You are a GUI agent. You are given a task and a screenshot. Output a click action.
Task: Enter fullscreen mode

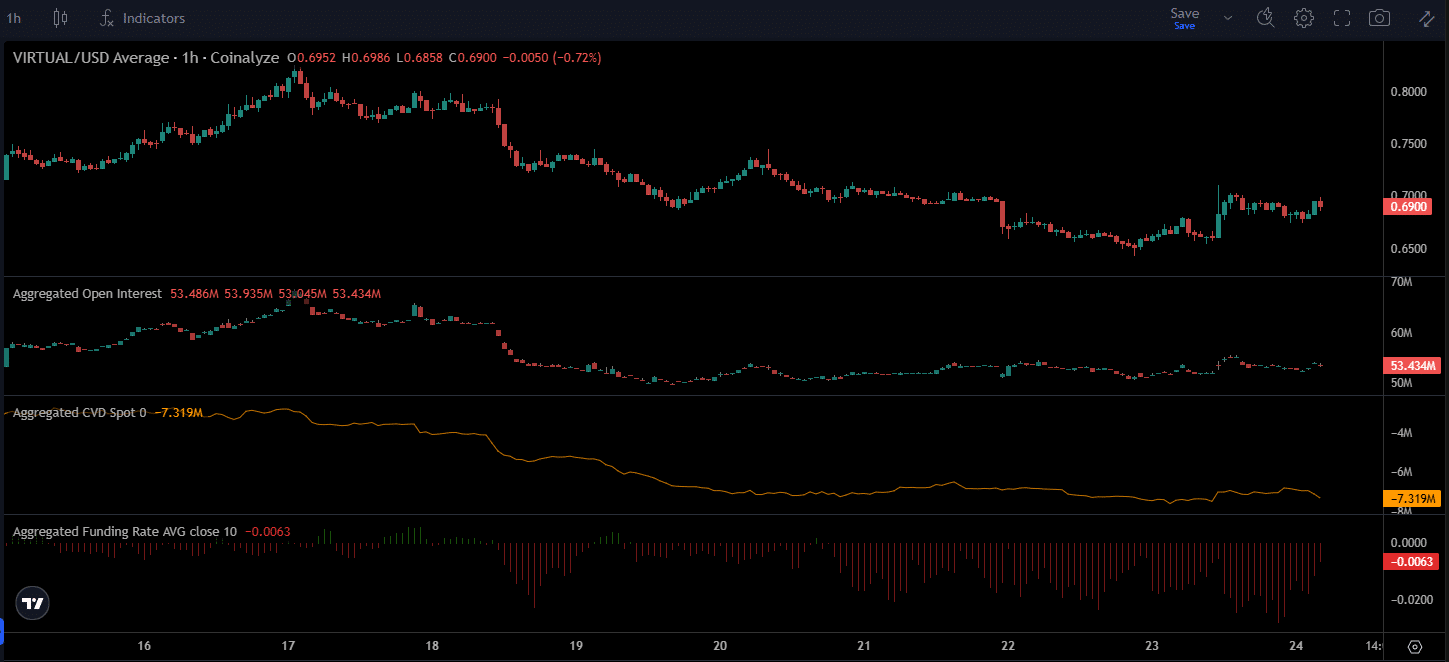pos(1341,18)
